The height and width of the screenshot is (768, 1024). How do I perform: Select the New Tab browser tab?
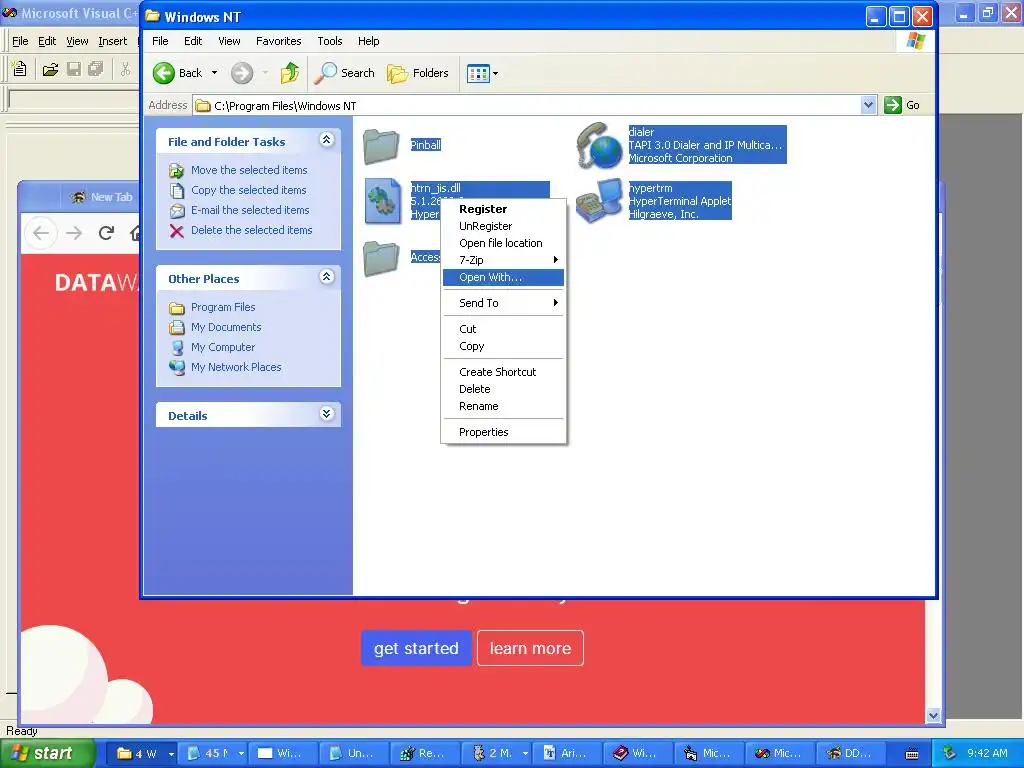(102, 197)
